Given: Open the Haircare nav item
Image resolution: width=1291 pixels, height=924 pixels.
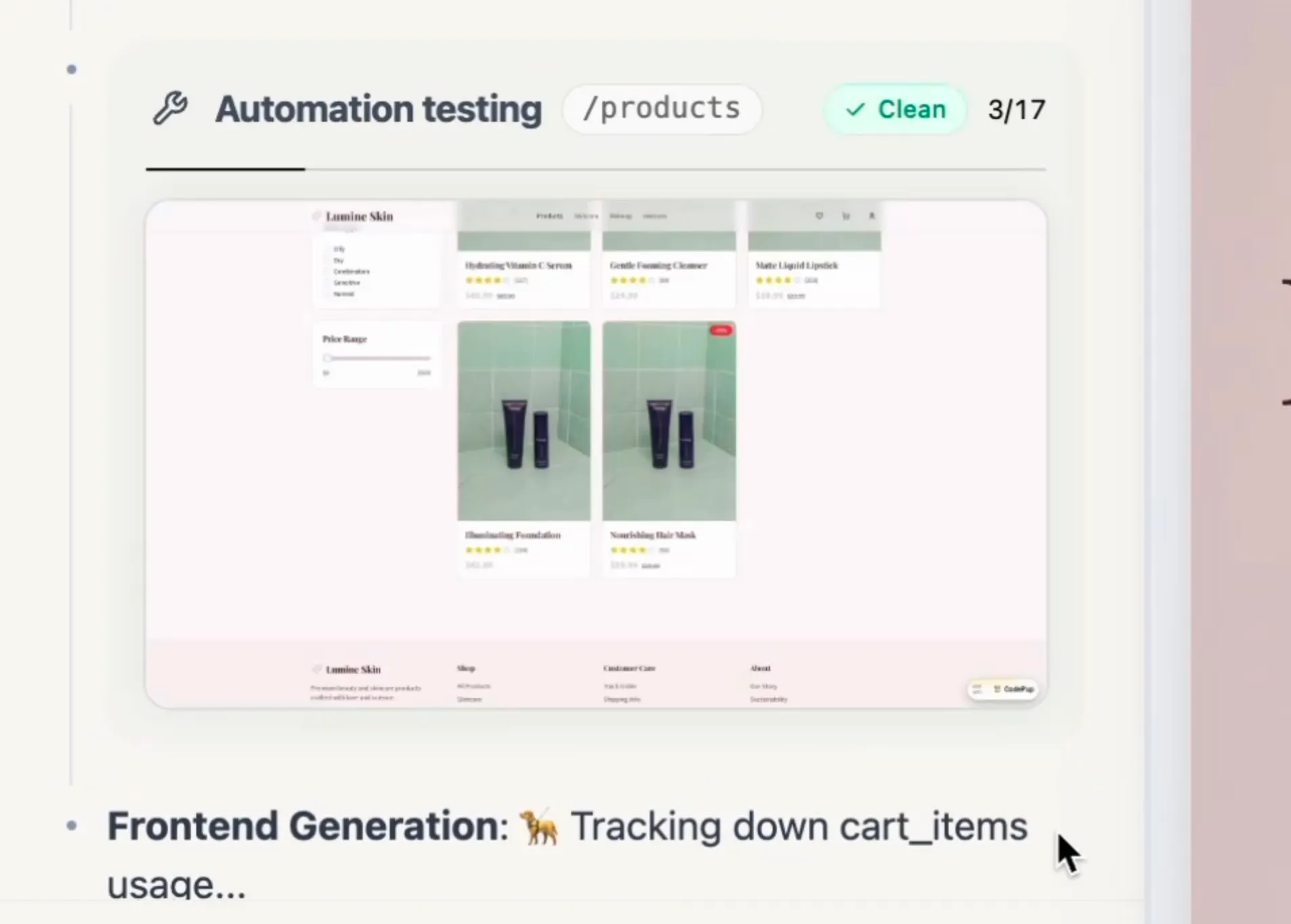Looking at the screenshot, I should [654, 216].
